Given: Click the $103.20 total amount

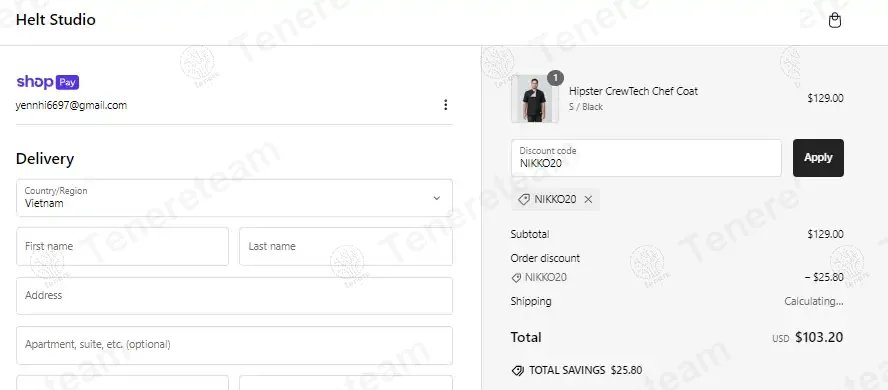Looking at the screenshot, I should click(819, 338).
